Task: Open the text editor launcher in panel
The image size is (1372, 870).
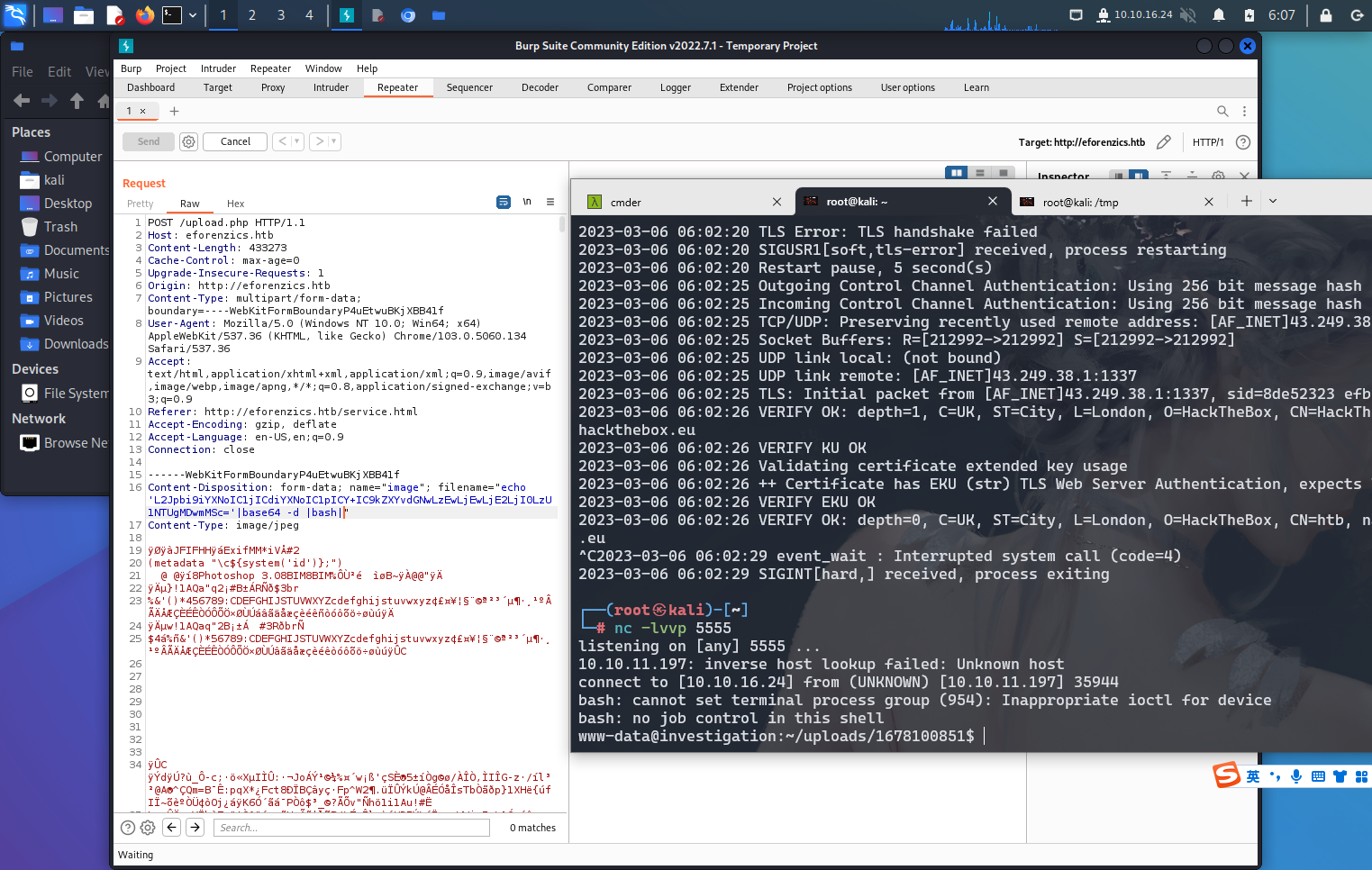Action: pos(114,15)
